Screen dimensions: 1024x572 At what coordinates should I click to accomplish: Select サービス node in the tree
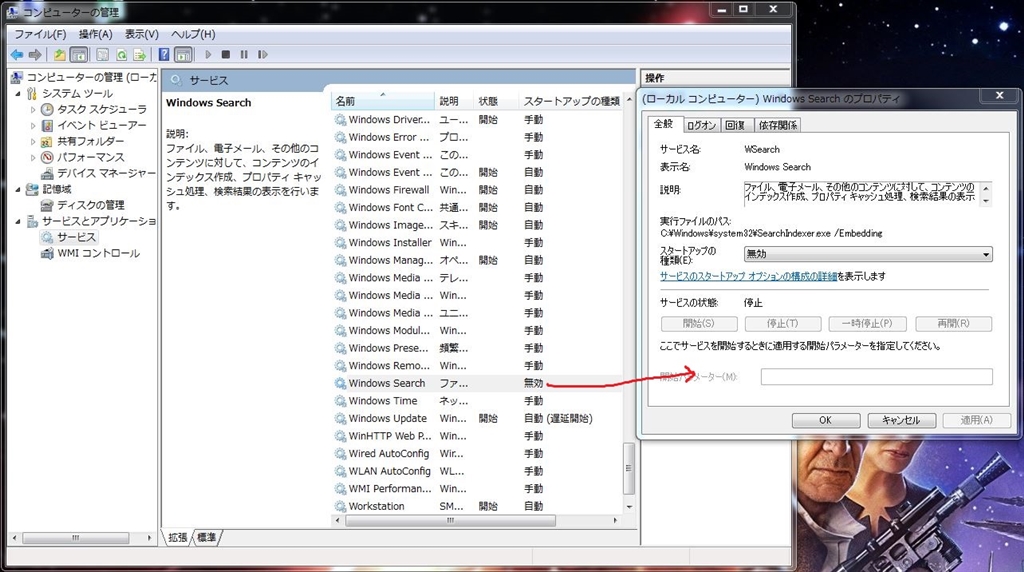point(76,237)
